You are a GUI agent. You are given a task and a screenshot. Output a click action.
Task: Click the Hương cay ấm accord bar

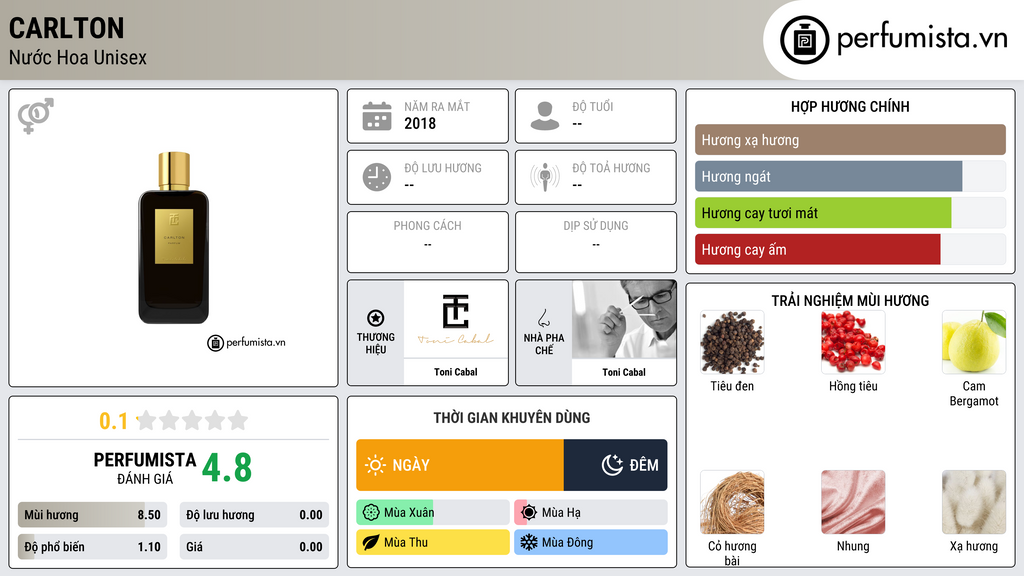pos(850,249)
